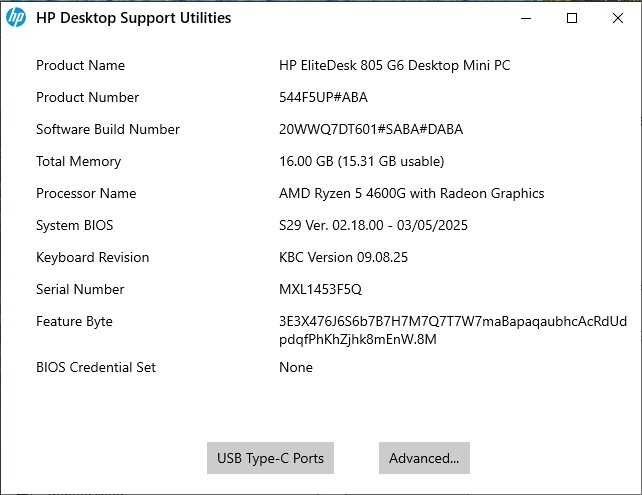Viewport: 642px width, 495px height.
Task: Minimize the HP Desktop Support Utilities window
Action: 526,18
